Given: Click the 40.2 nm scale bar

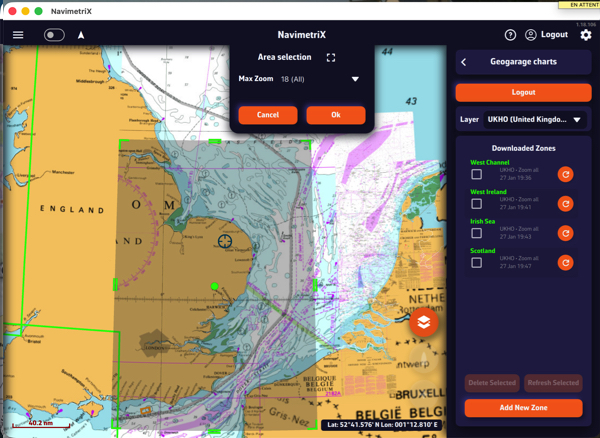Looking at the screenshot, I should pyautogui.click(x=41, y=424).
